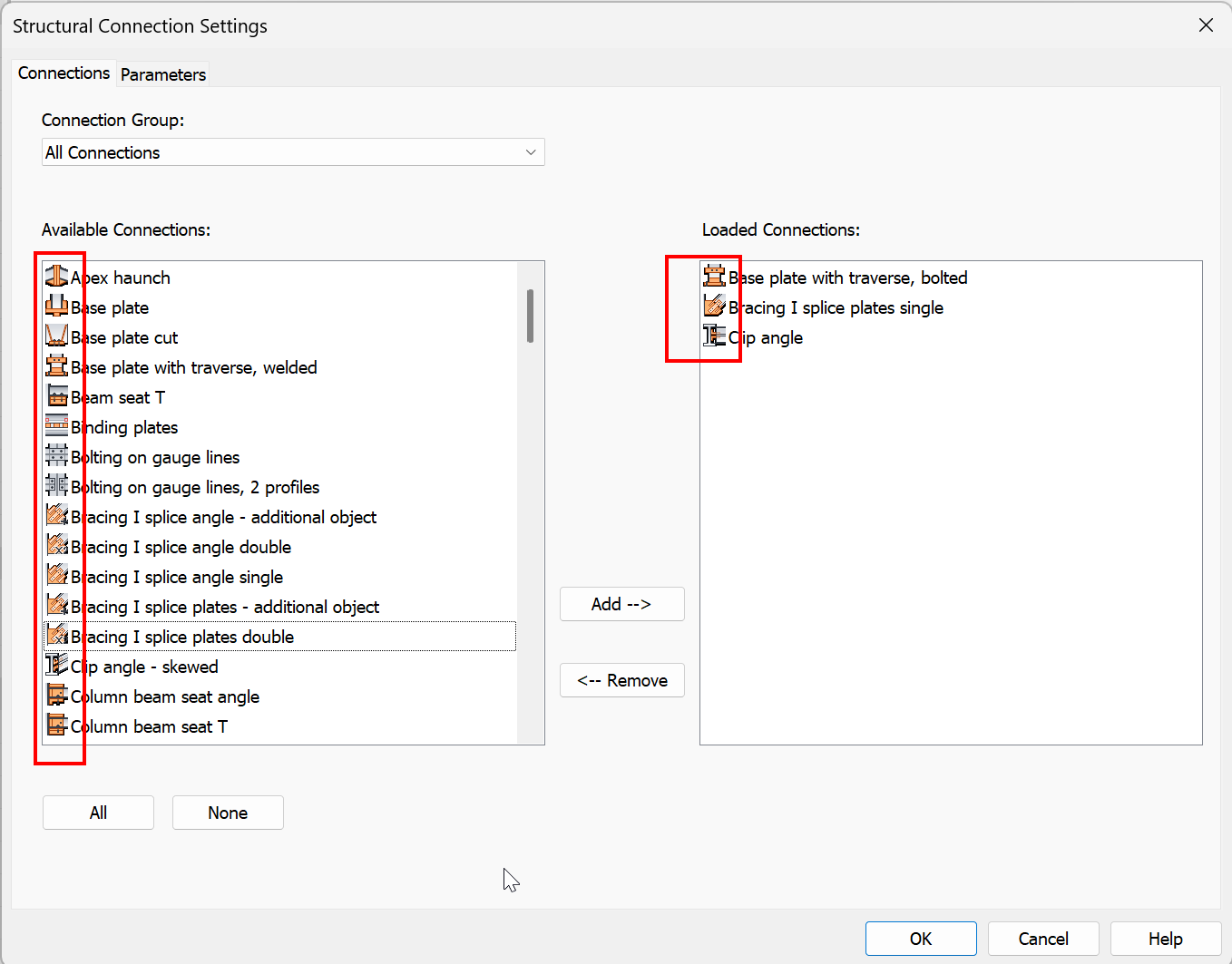Switch to the Parameters tab
Viewport: 1232px width, 964px height.
pyautogui.click(x=163, y=74)
